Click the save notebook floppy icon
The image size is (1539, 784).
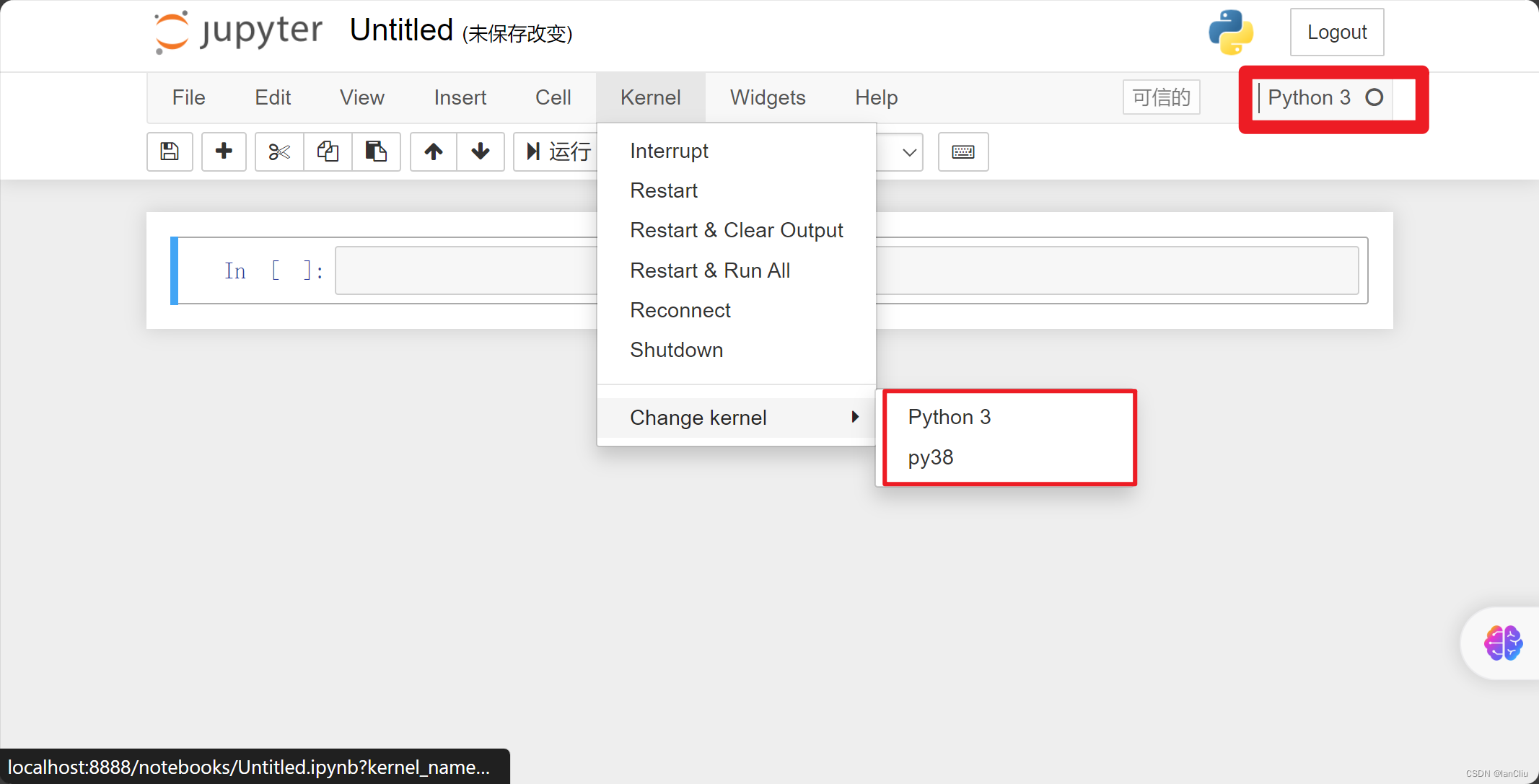170,151
